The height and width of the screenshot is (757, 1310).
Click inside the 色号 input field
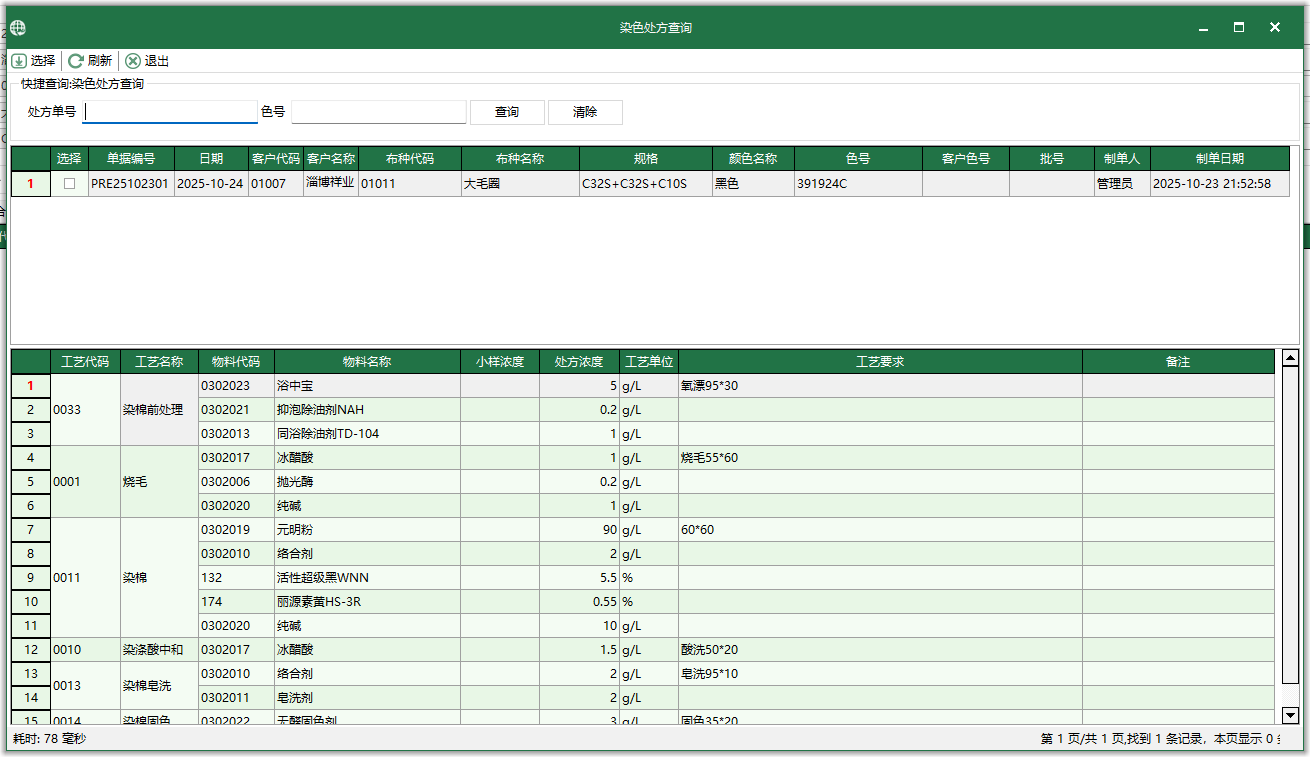pos(379,112)
